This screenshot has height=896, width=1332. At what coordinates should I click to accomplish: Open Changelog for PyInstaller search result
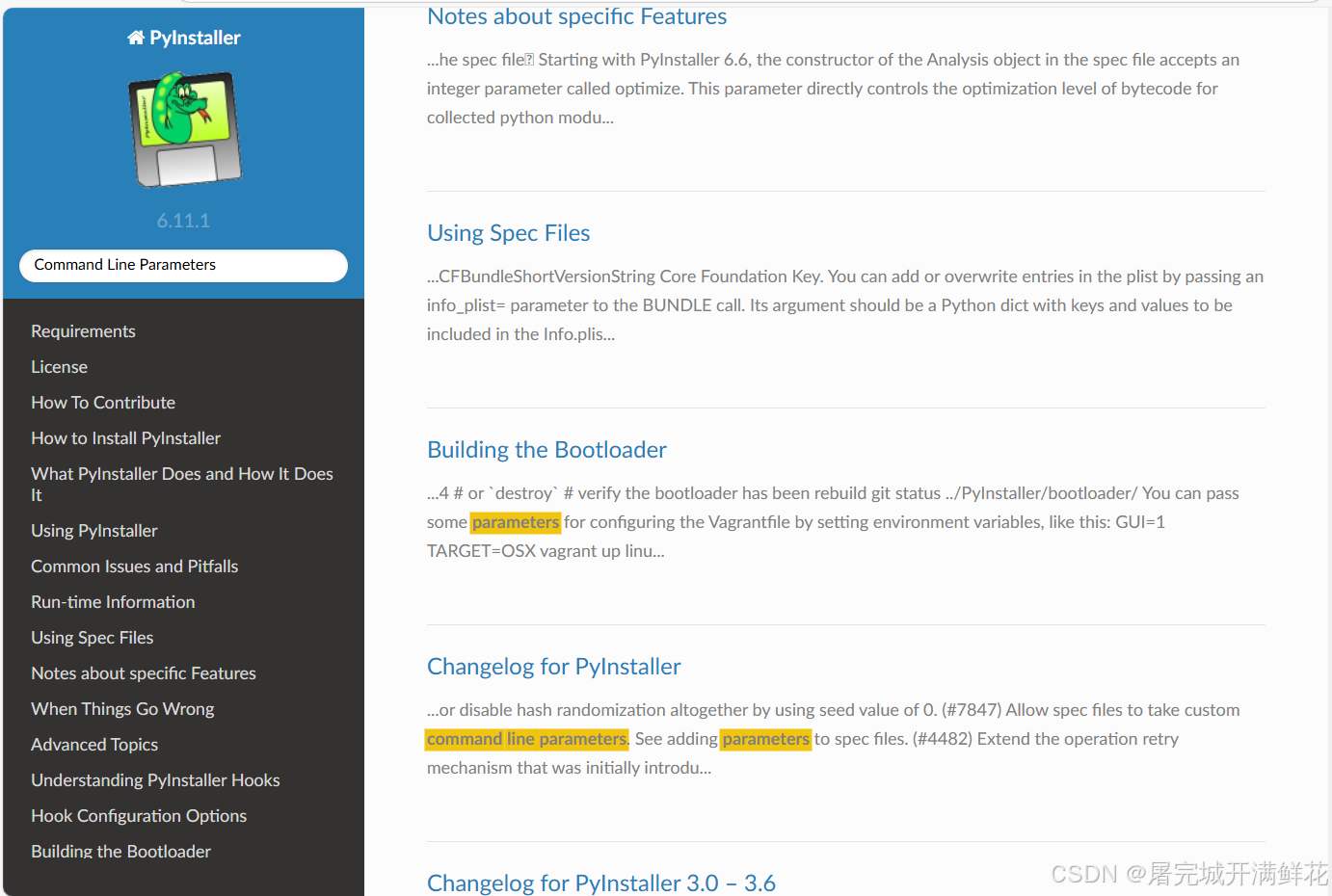(x=553, y=667)
